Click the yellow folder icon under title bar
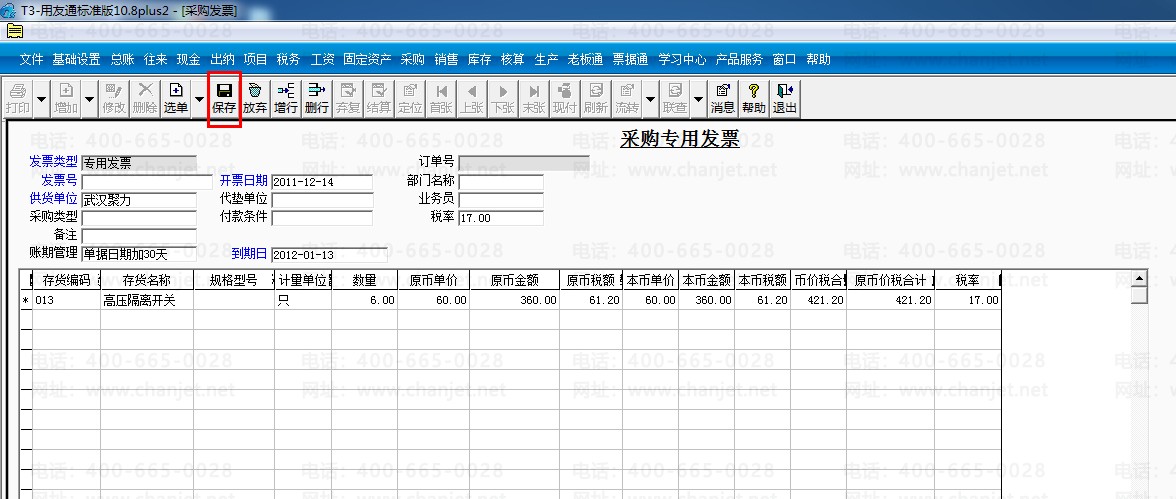The width and height of the screenshot is (1176, 499). [x=15, y=31]
